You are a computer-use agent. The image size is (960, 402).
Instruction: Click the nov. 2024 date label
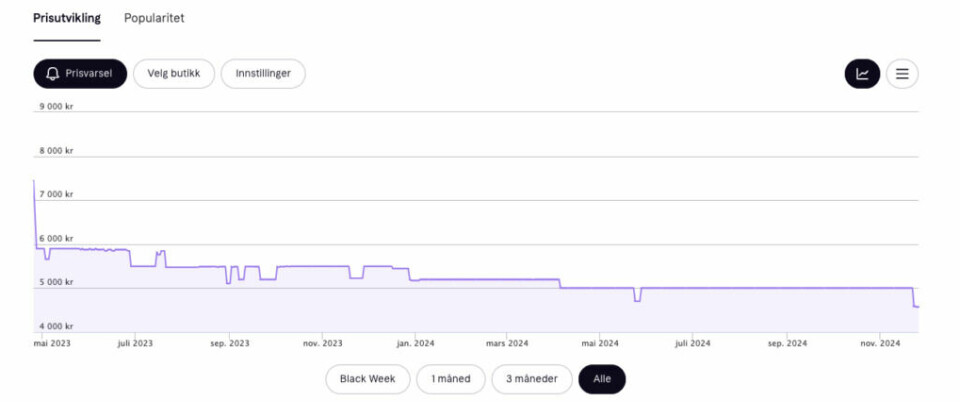coord(880,344)
